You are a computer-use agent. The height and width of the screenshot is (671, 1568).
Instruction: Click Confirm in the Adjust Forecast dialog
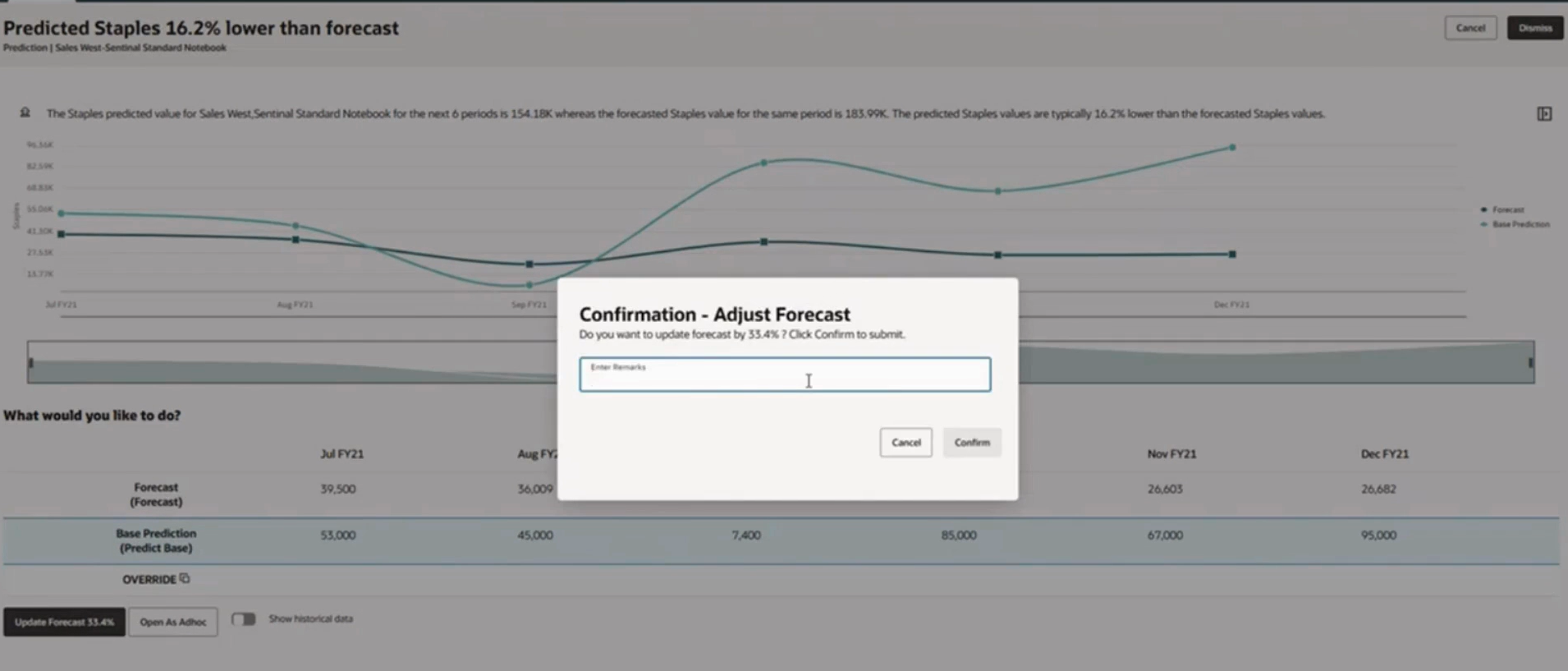point(972,442)
